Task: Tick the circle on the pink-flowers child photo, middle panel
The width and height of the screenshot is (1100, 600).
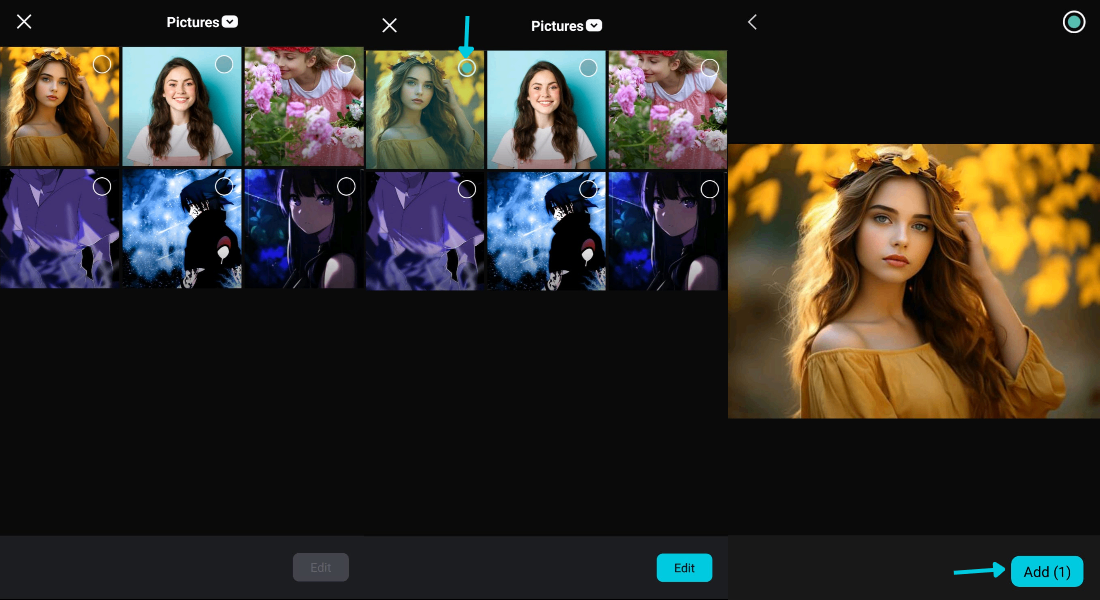Action: pyautogui.click(x=709, y=67)
